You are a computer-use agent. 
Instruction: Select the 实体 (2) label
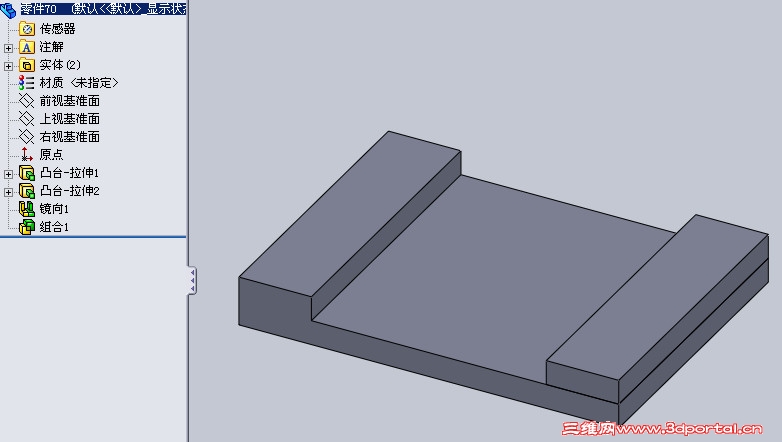tap(60, 65)
